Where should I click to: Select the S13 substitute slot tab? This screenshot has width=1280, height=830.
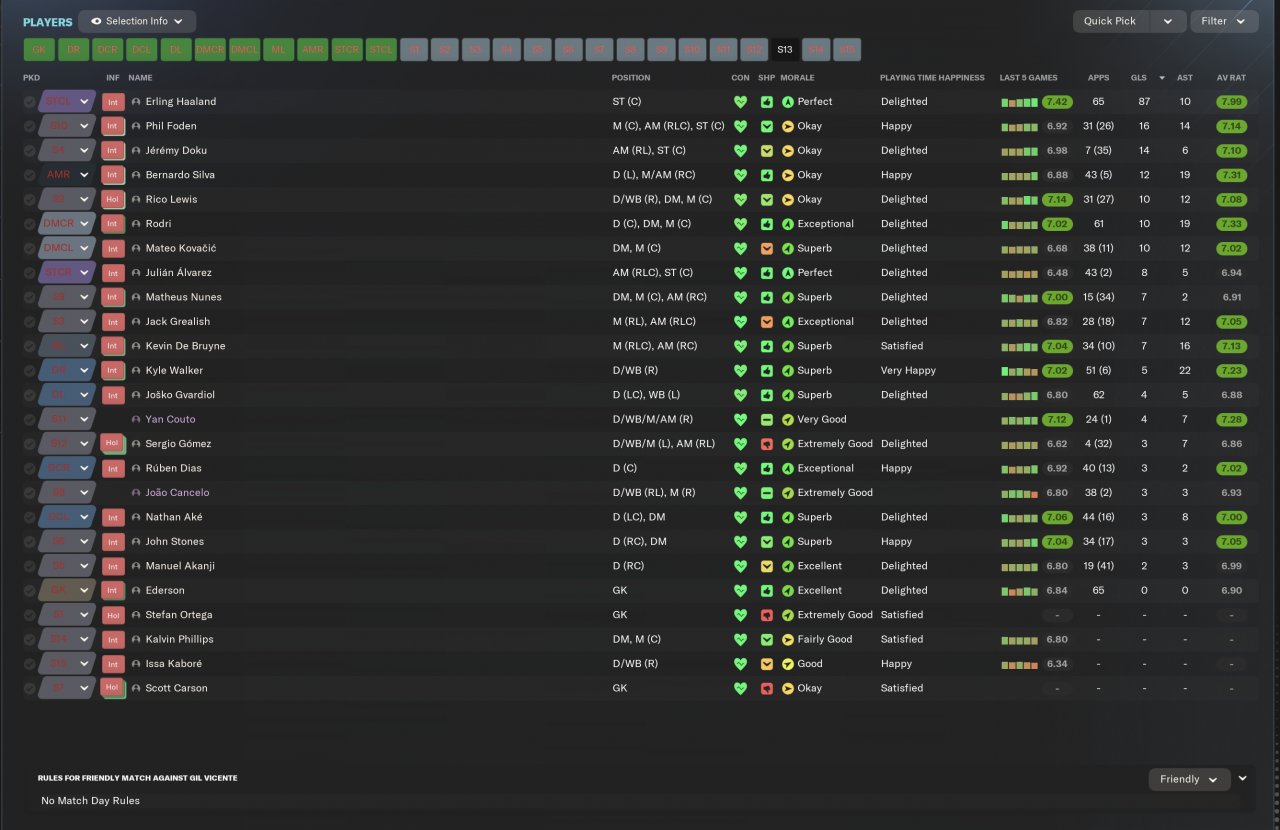pos(784,49)
